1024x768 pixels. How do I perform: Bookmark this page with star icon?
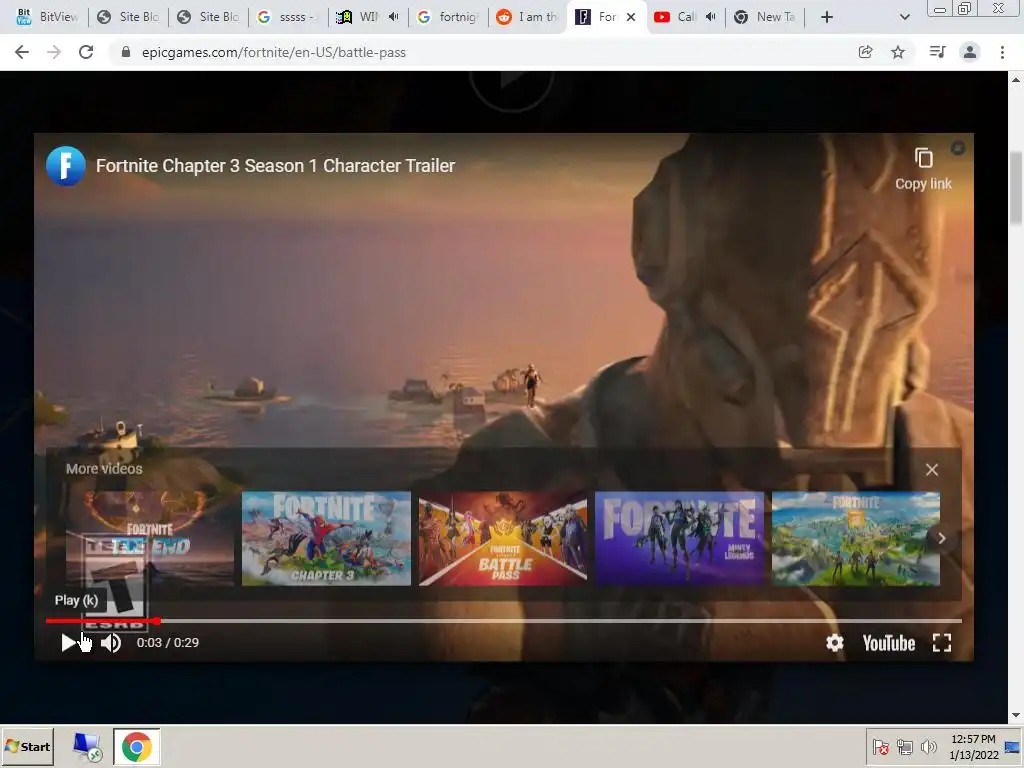(x=898, y=52)
